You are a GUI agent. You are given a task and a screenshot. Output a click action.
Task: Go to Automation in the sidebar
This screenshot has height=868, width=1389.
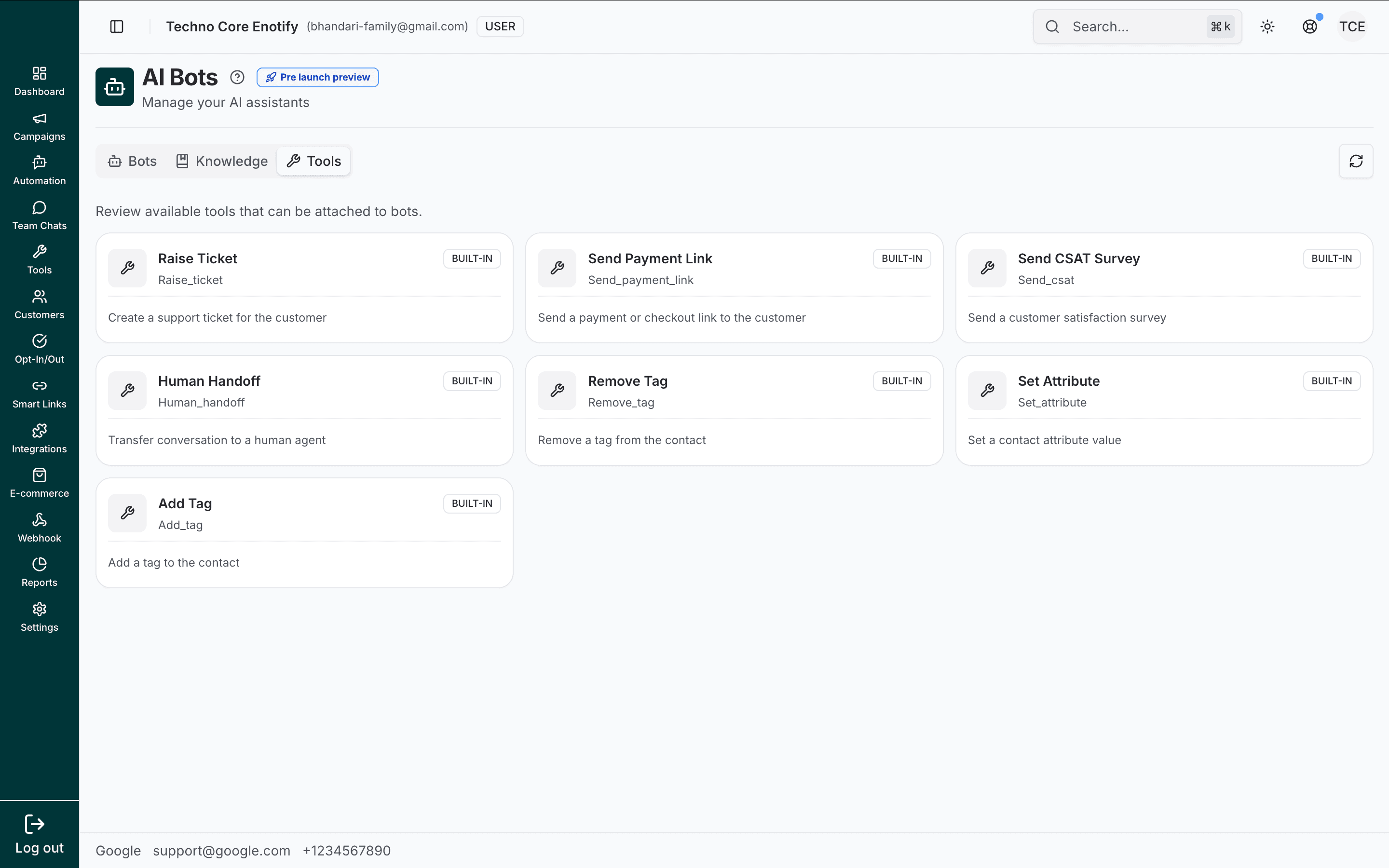[39, 171]
